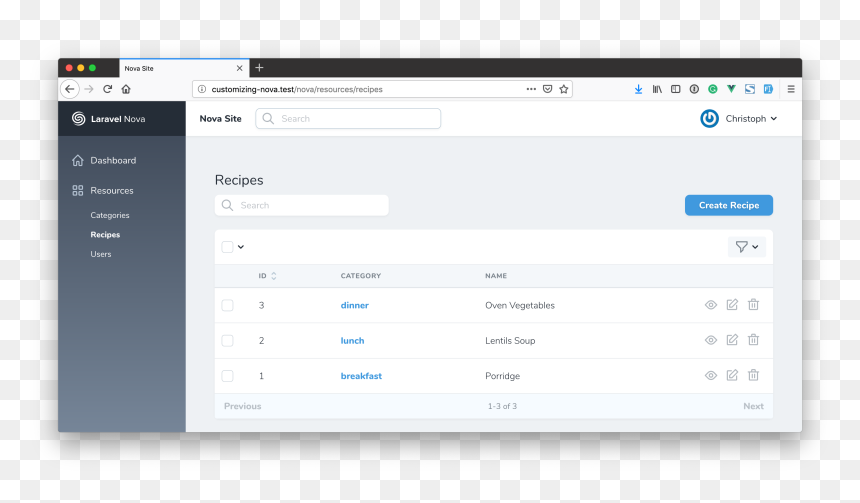
Task: Delete the Porridge recipe
Action: click(x=754, y=375)
